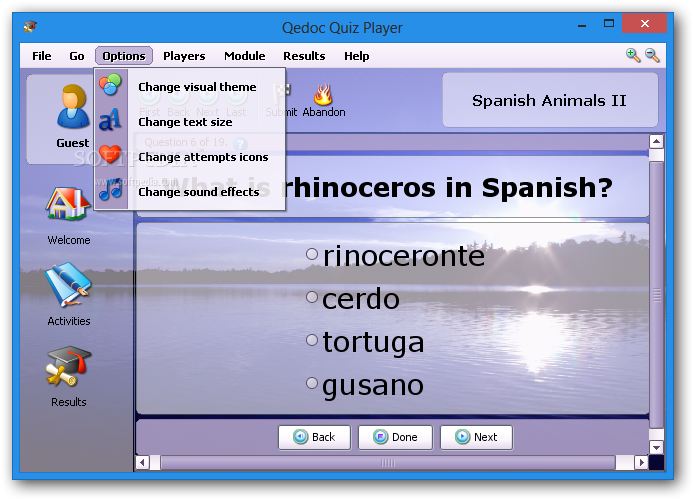The height and width of the screenshot is (500, 694).
Task: Click the zoom out magnifier icon
Action: (652, 55)
